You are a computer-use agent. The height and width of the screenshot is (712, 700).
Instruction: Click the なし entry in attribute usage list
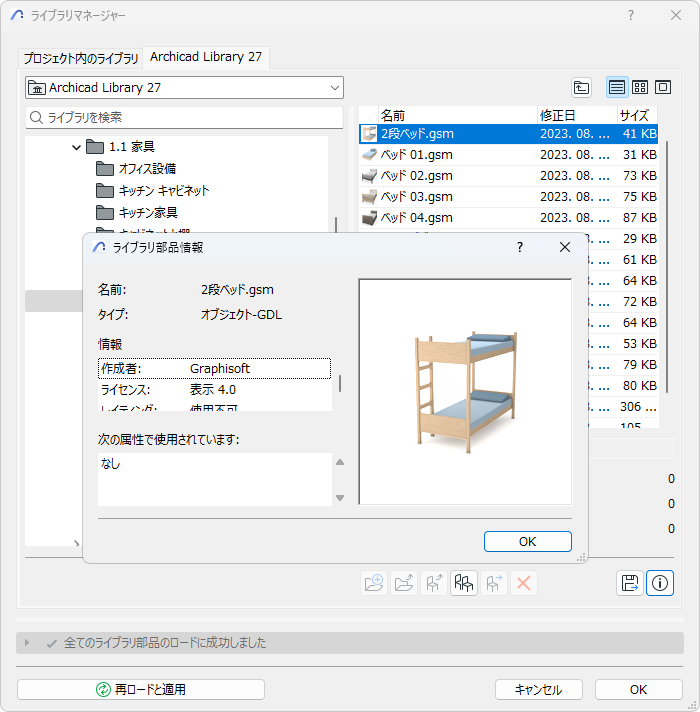(110, 464)
